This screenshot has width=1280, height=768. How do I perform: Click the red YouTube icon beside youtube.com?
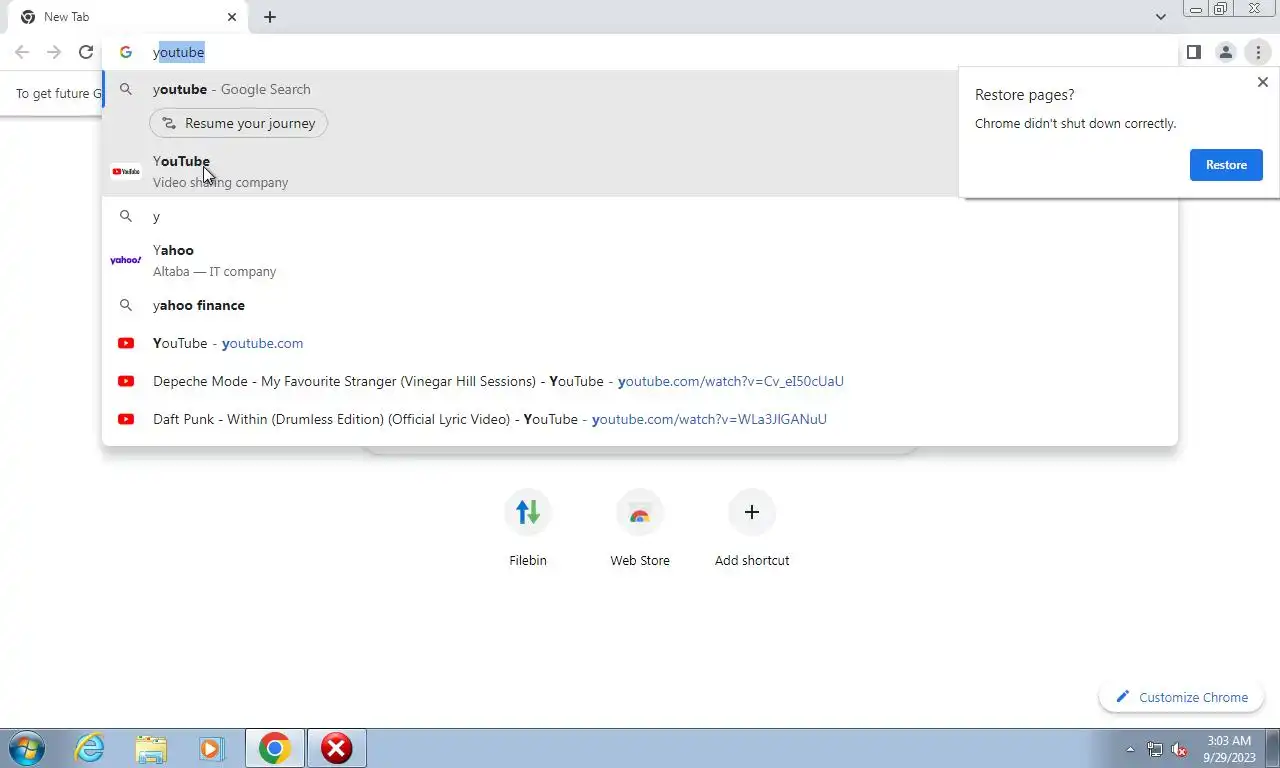(126, 343)
